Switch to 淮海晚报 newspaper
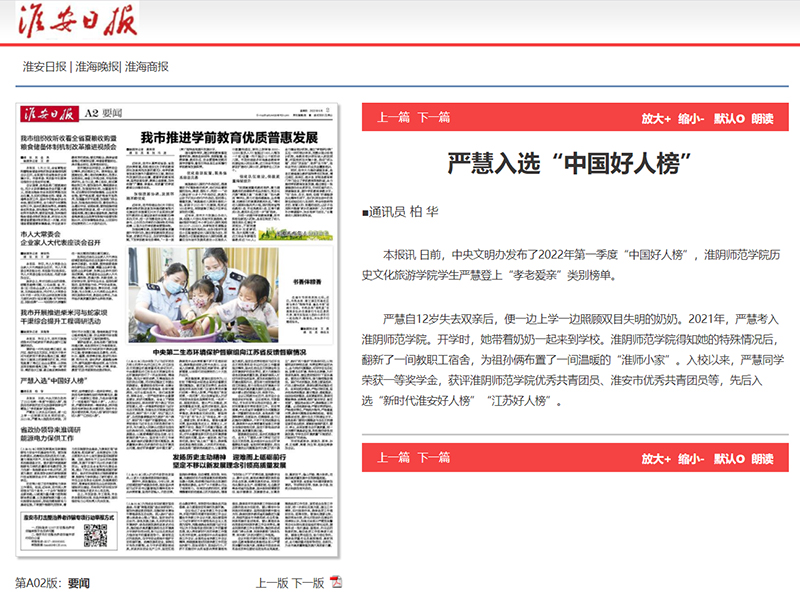 [96, 67]
